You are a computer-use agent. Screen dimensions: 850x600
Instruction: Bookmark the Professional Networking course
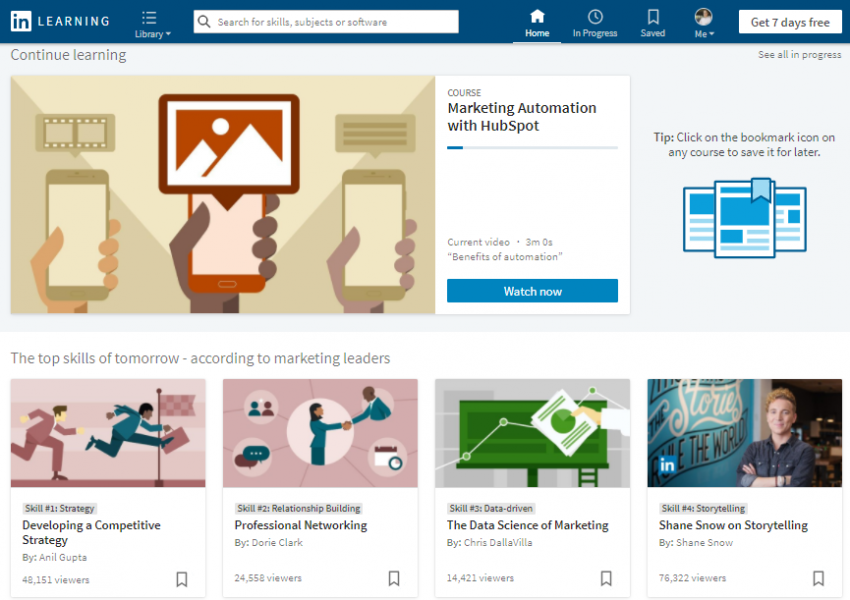[x=394, y=578]
